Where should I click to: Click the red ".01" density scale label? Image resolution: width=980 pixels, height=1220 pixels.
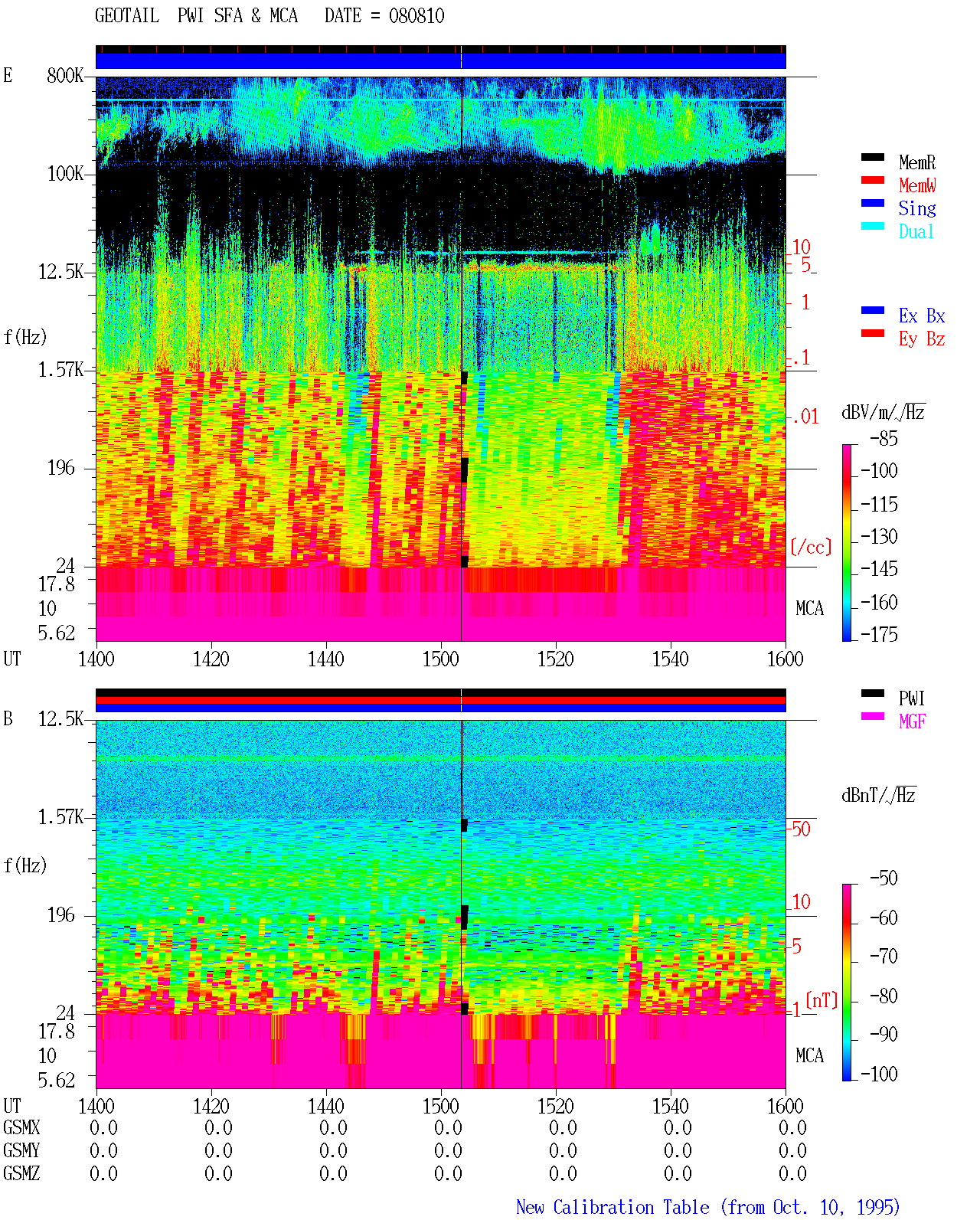(x=805, y=417)
